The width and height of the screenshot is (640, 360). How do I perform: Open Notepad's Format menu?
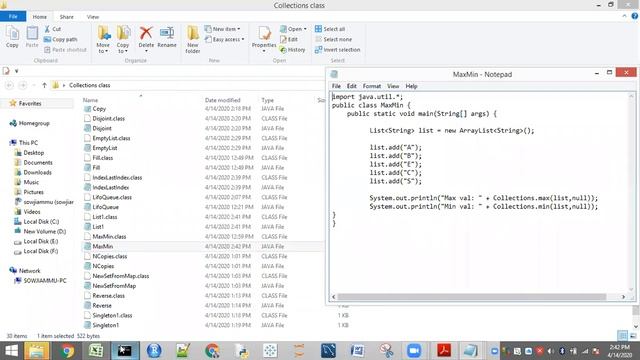pos(372,86)
